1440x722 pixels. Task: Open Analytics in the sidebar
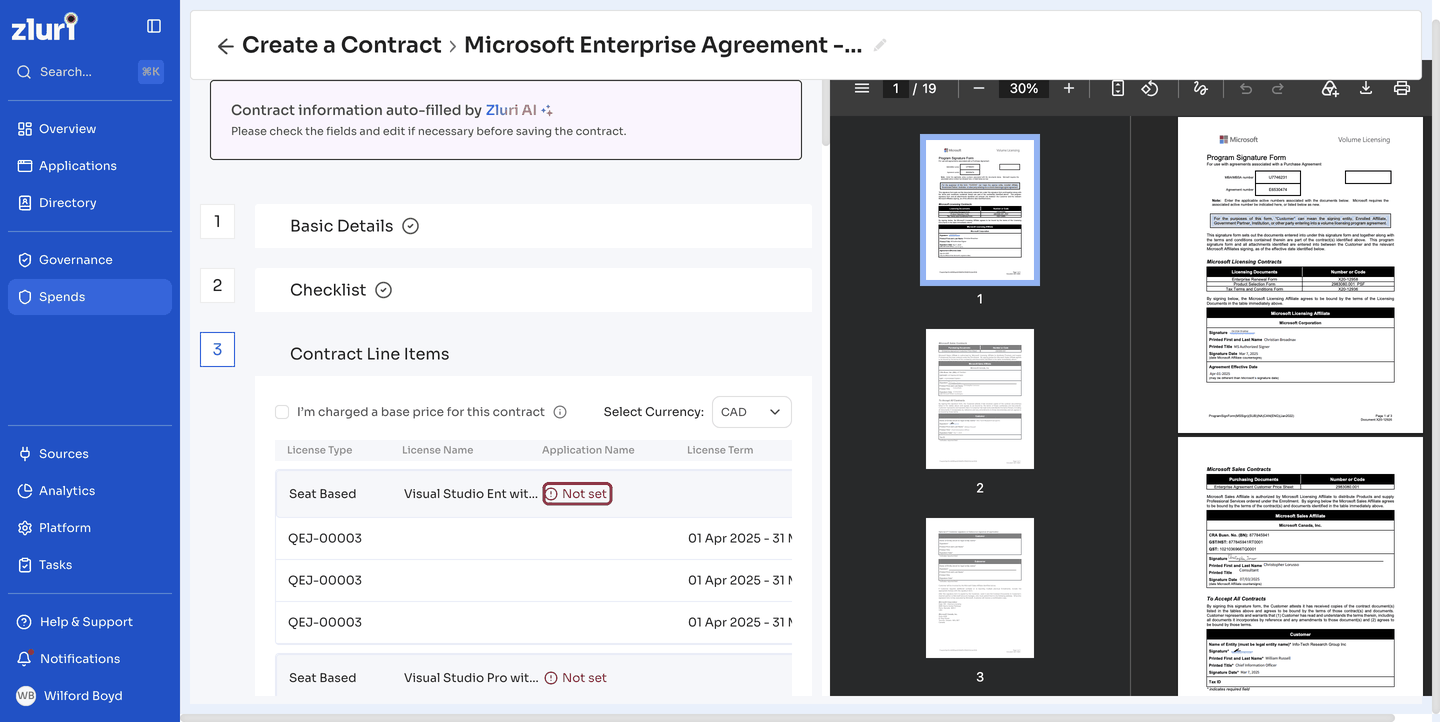[90, 491]
